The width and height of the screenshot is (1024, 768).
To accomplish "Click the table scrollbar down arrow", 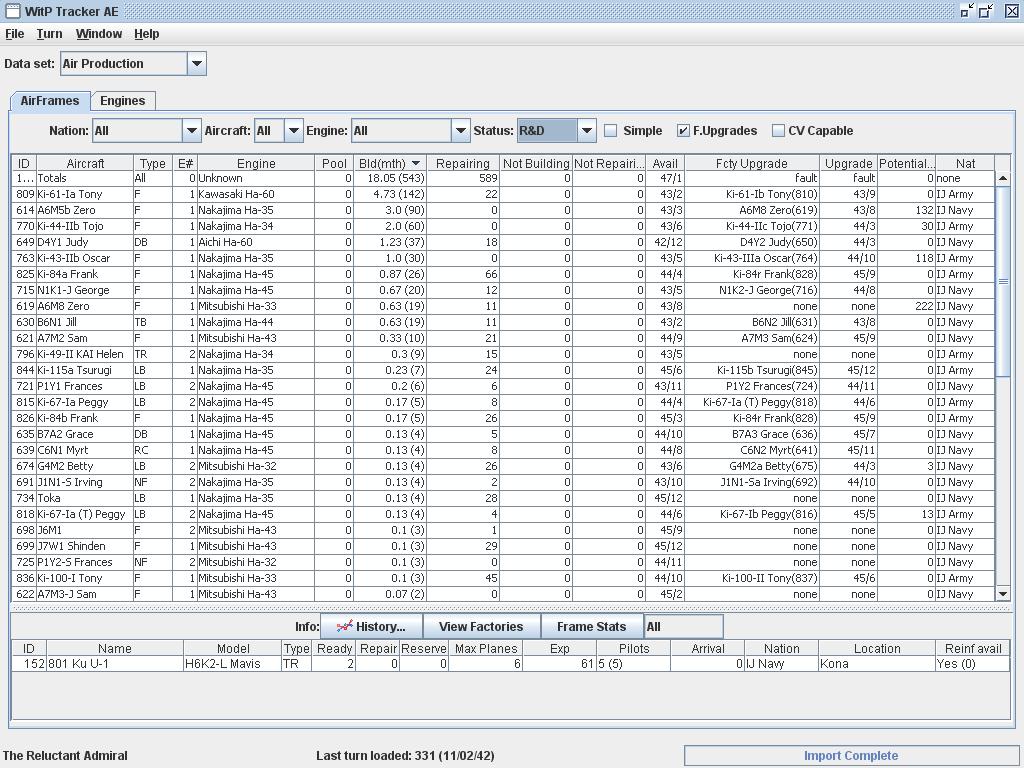I will [x=1002, y=594].
